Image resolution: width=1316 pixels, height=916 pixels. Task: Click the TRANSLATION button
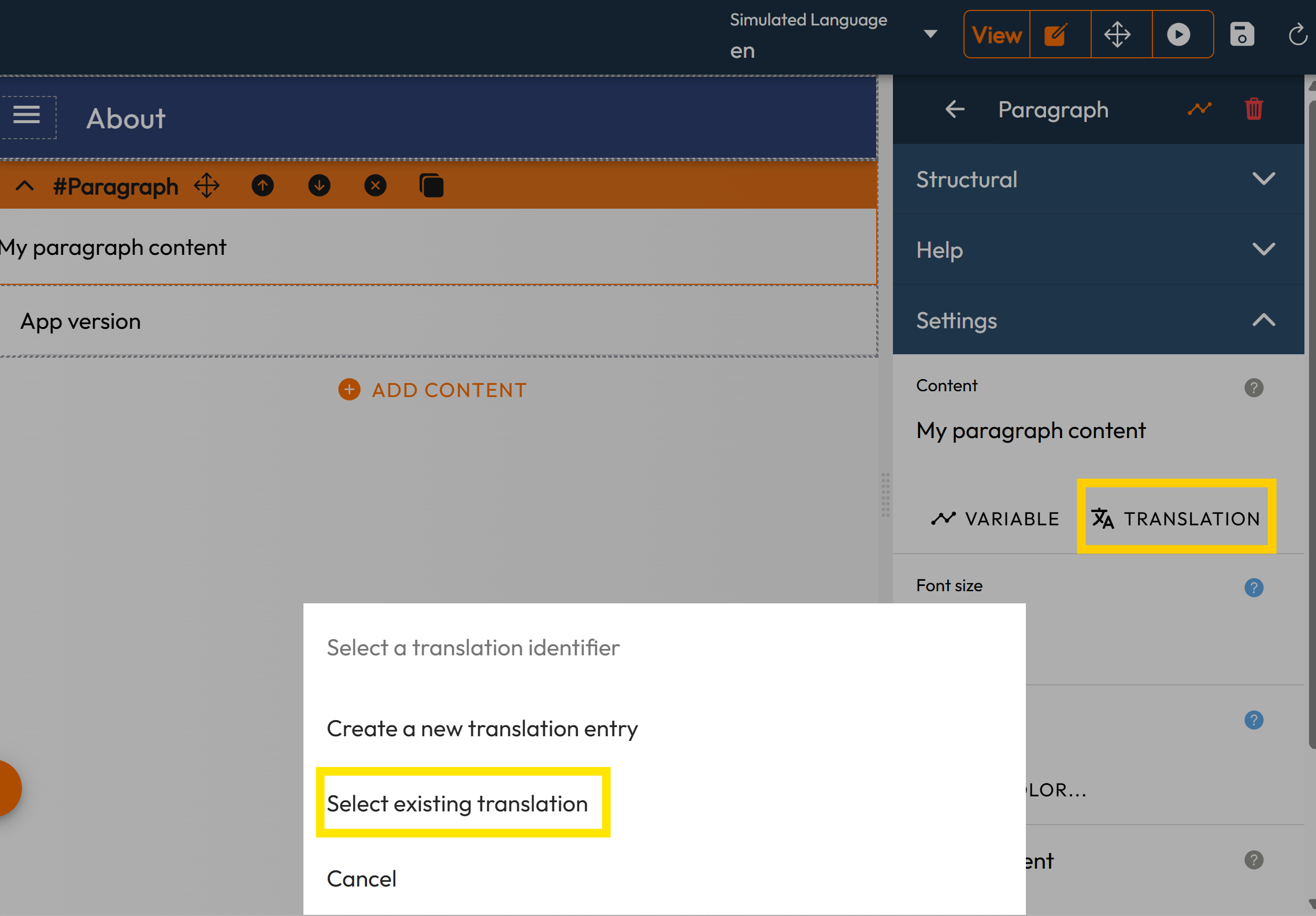(1176, 518)
